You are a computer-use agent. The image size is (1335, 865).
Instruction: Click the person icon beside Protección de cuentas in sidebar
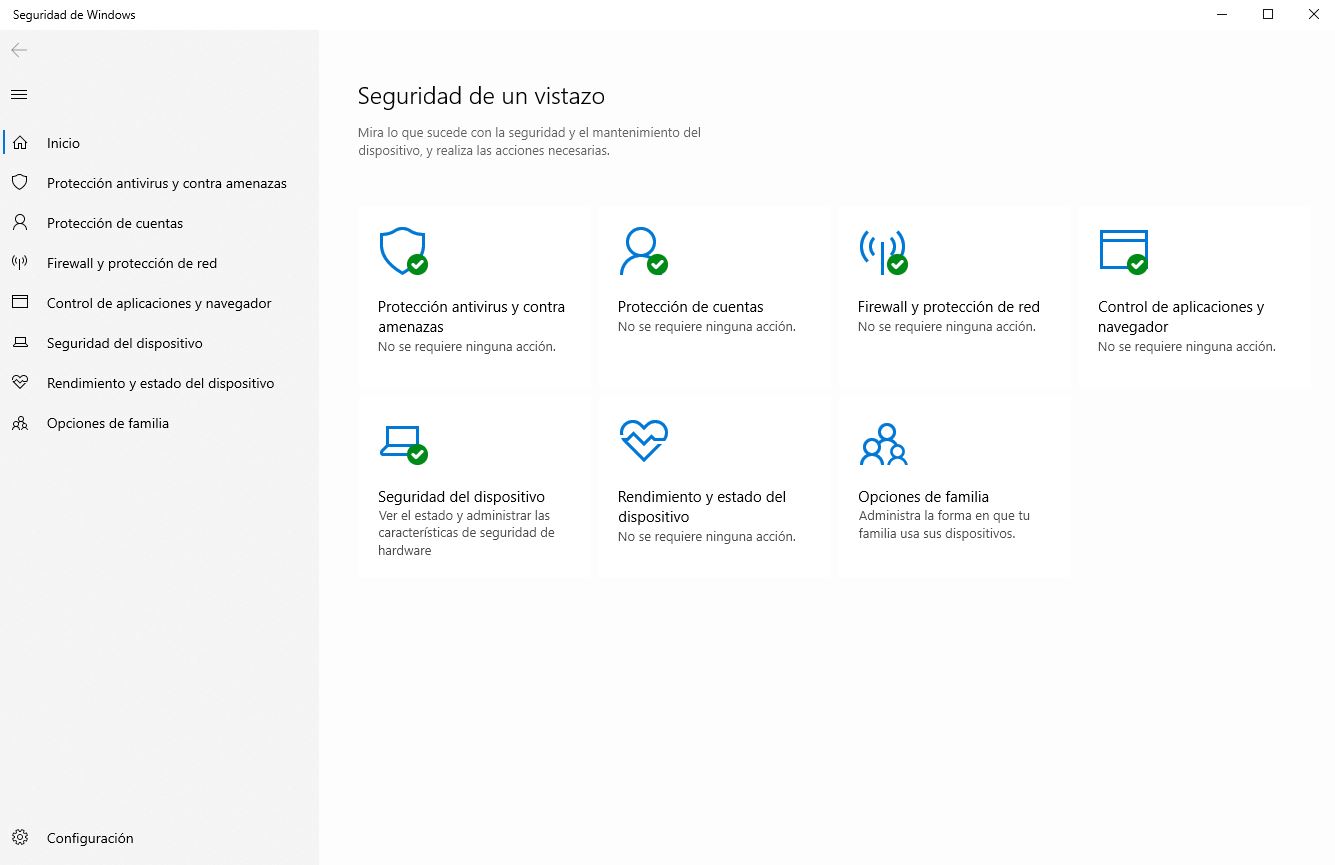[19, 223]
